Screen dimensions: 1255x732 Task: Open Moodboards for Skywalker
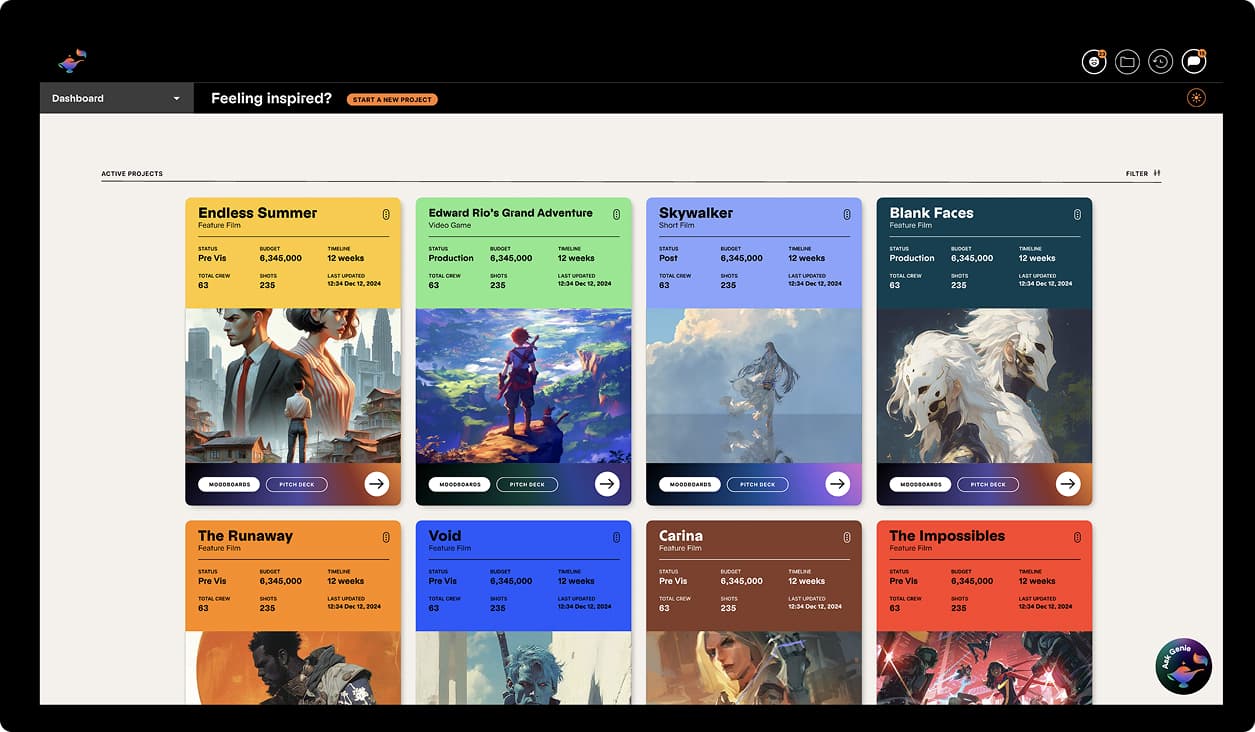(x=690, y=484)
